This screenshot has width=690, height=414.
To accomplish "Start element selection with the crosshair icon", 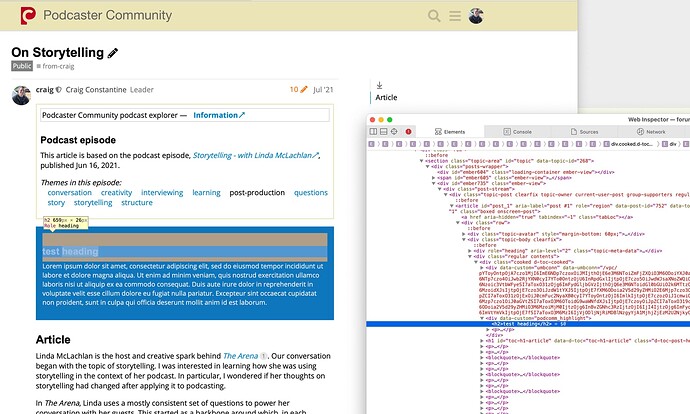I will coord(394,132).
